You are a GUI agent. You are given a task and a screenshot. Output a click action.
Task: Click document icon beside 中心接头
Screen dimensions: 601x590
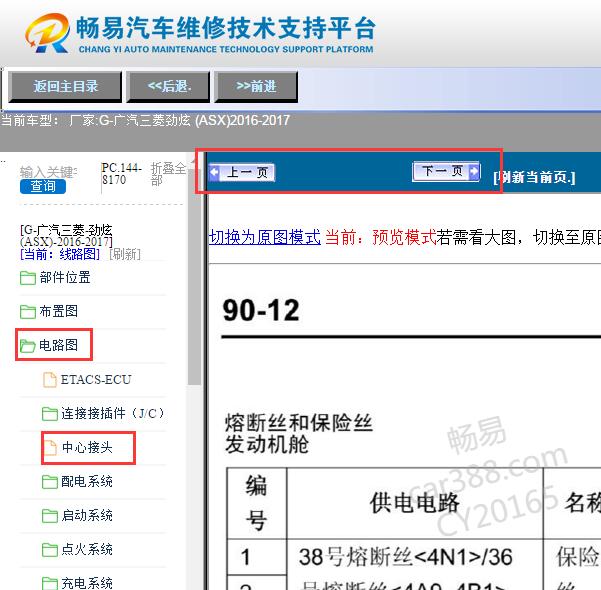pos(49,447)
